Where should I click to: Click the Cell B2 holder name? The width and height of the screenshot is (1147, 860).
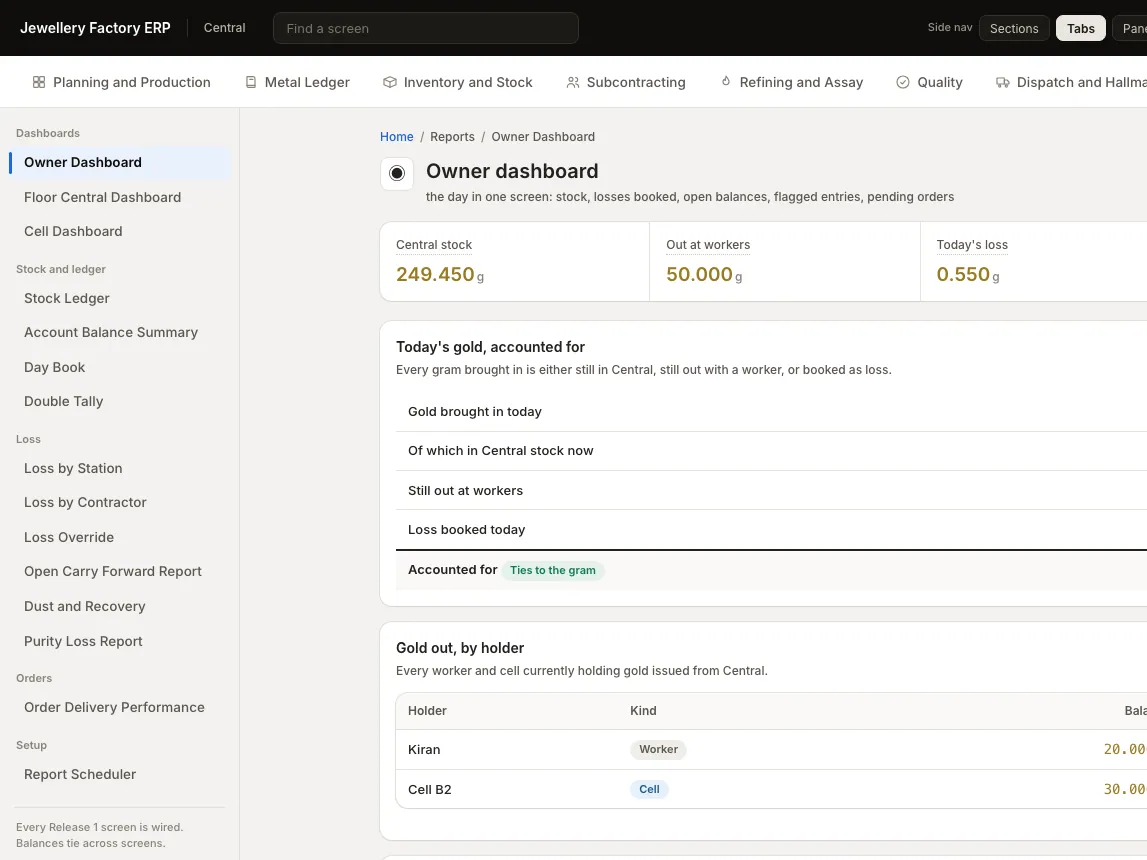point(429,790)
